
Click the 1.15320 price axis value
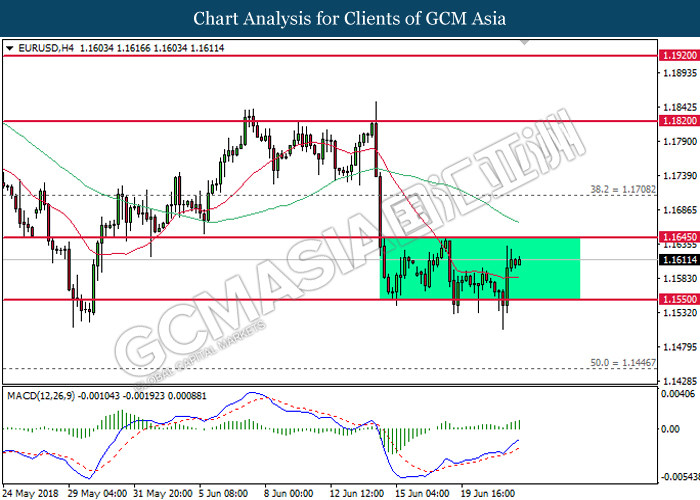point(680,312)
